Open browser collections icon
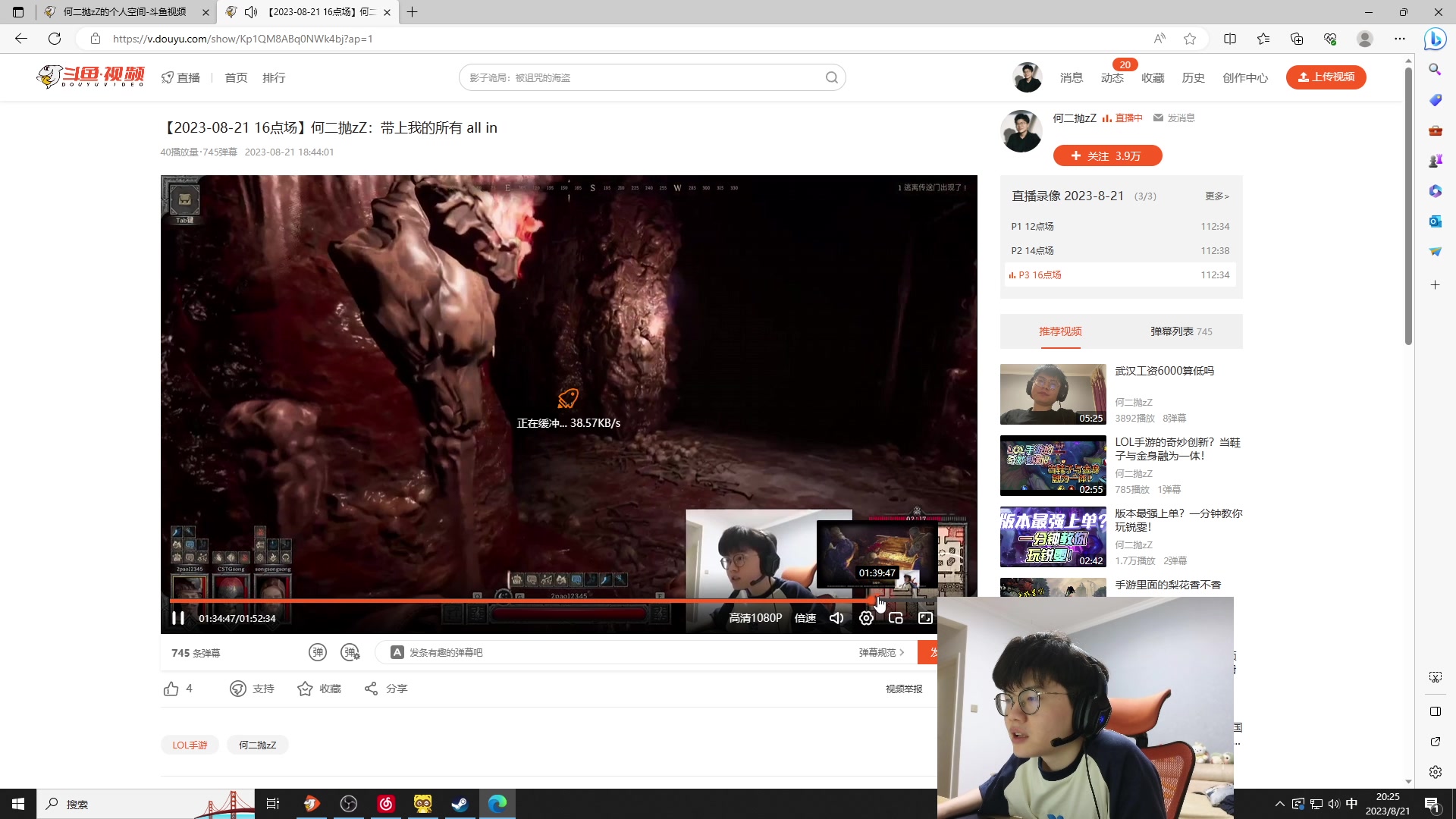The image size is (1456, 819). coord(1297,39)
